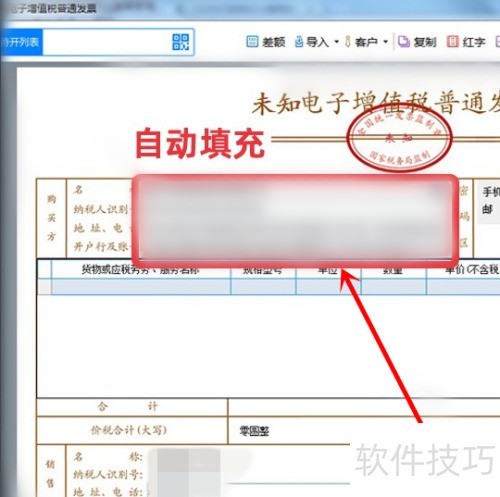Viewport: 500px width, 497px height.
Task: Click the QR code scan icon
Action: pos(181,42)
